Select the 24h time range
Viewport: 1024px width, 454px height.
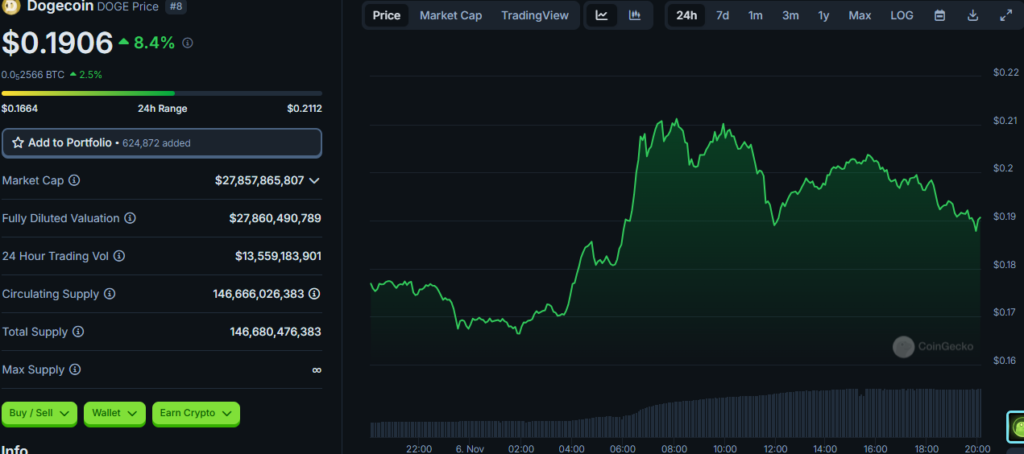click(x=686, y=16)
